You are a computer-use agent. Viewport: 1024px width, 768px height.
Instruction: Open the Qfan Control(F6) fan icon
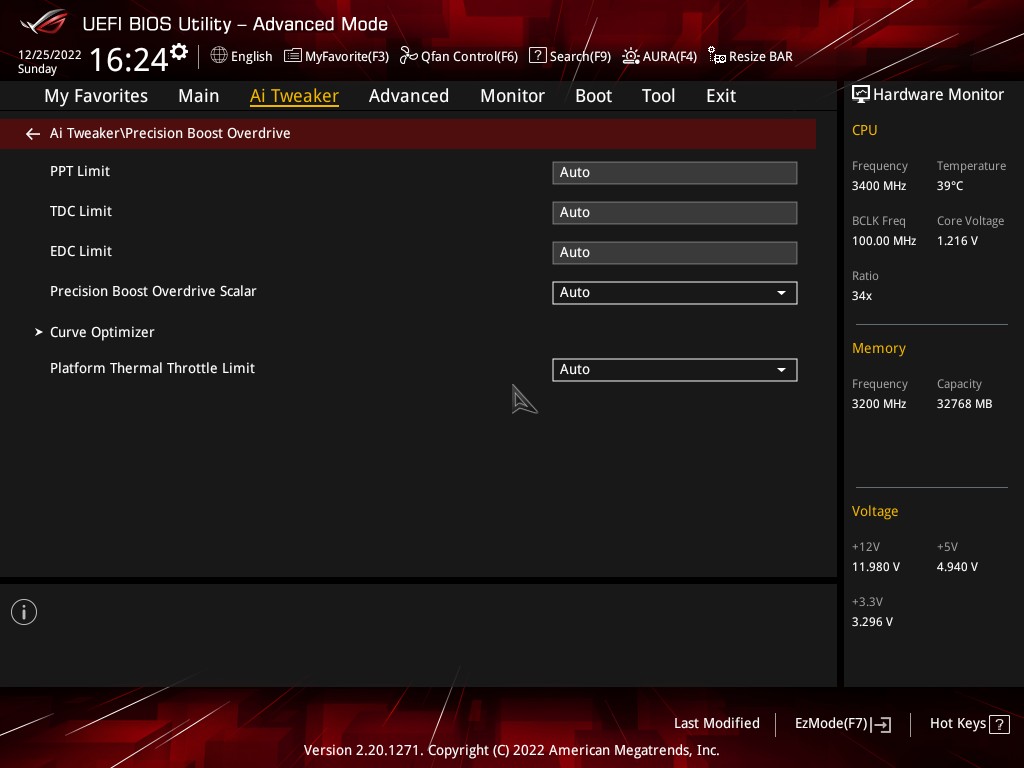pos(409,56)
